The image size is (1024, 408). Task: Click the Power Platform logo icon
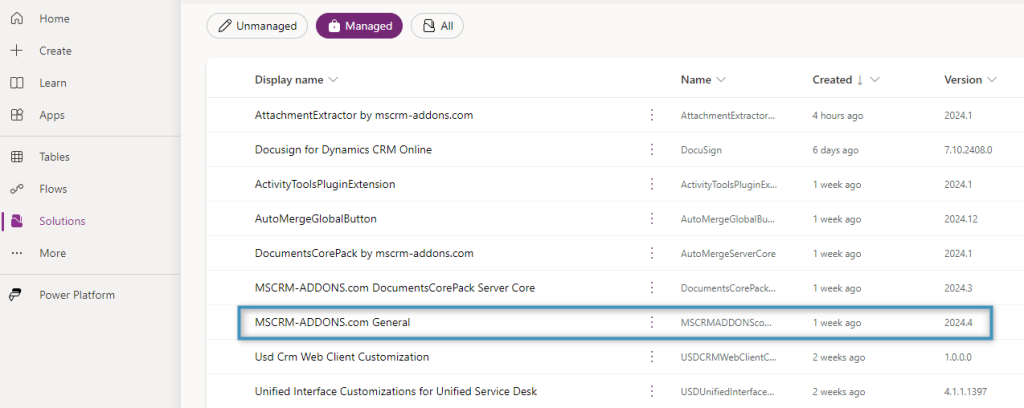pyautogui.click(x=16, y=295)
